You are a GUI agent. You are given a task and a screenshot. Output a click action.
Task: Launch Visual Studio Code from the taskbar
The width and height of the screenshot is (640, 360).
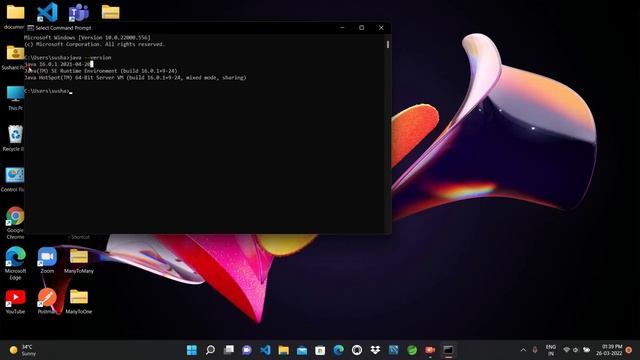point(265,350)
